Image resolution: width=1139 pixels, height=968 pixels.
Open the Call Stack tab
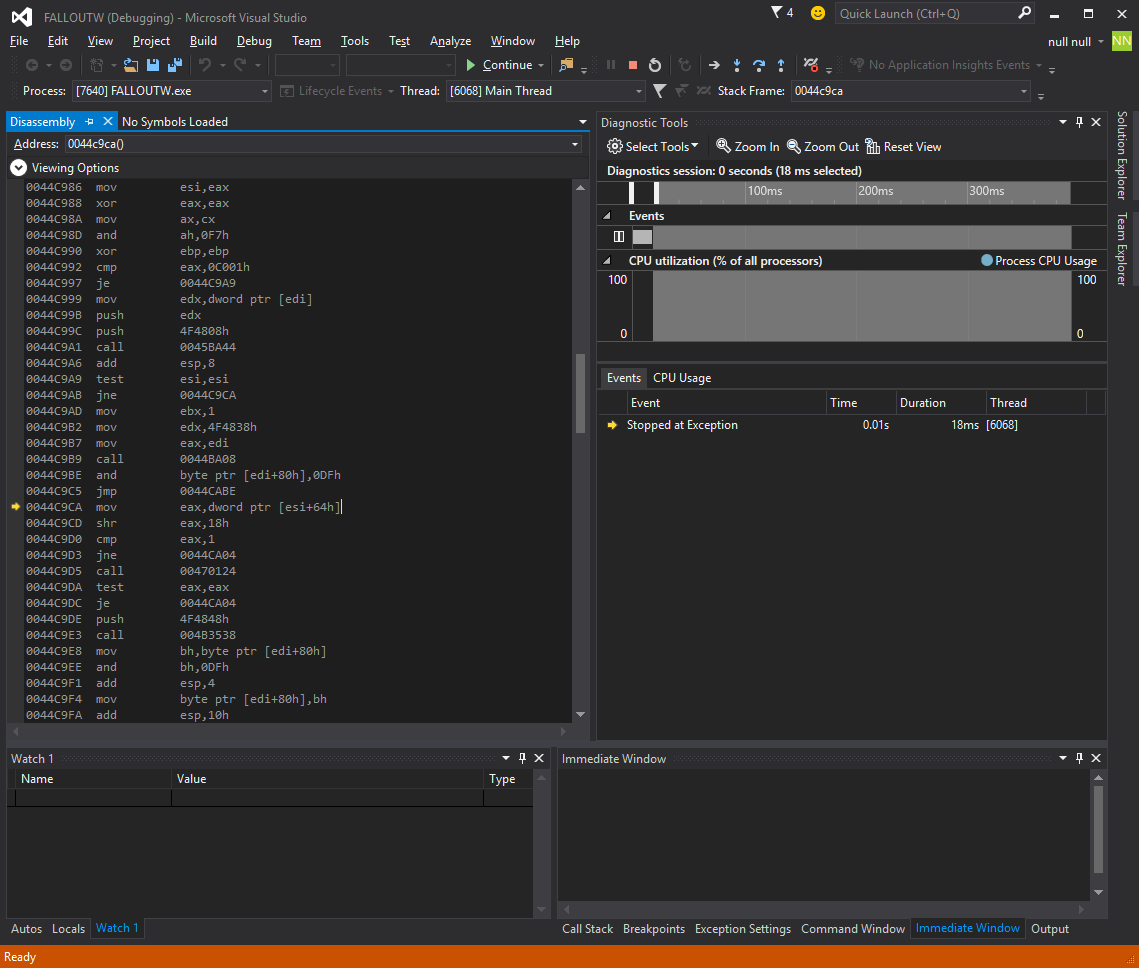click(587, 929)
